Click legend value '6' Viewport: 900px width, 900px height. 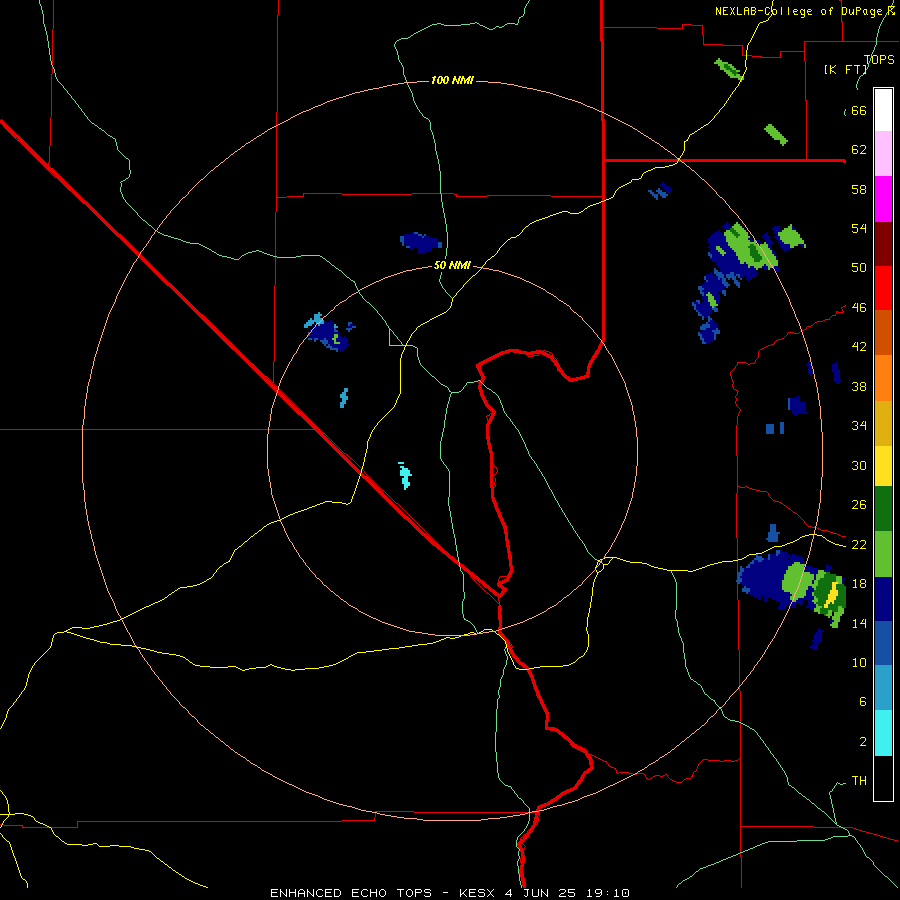tap(863, 701)
